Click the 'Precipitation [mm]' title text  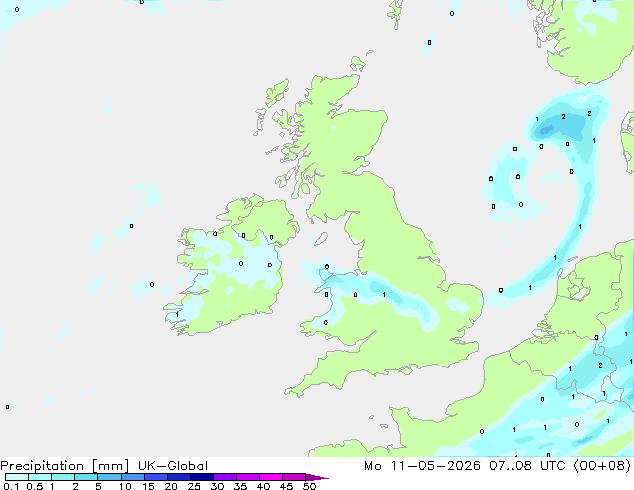coord(65,466)
